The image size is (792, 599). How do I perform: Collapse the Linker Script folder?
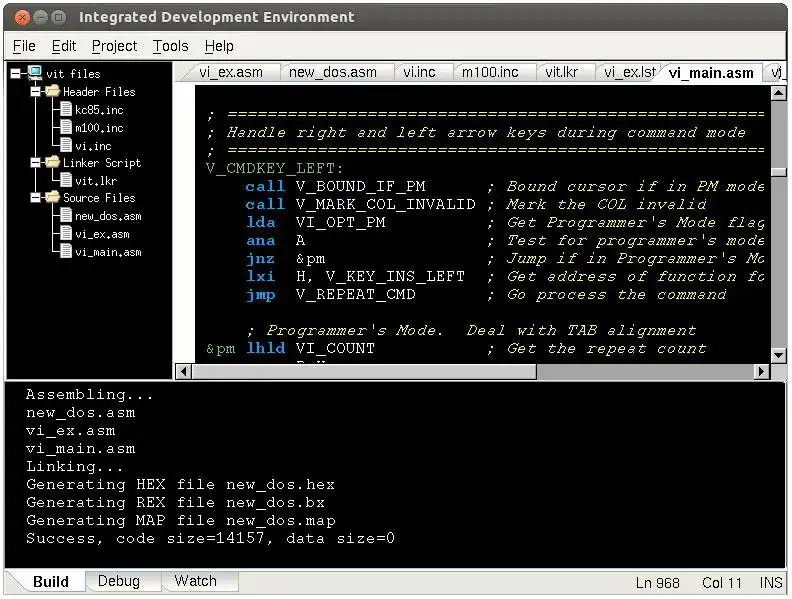[x=35, y=163]
